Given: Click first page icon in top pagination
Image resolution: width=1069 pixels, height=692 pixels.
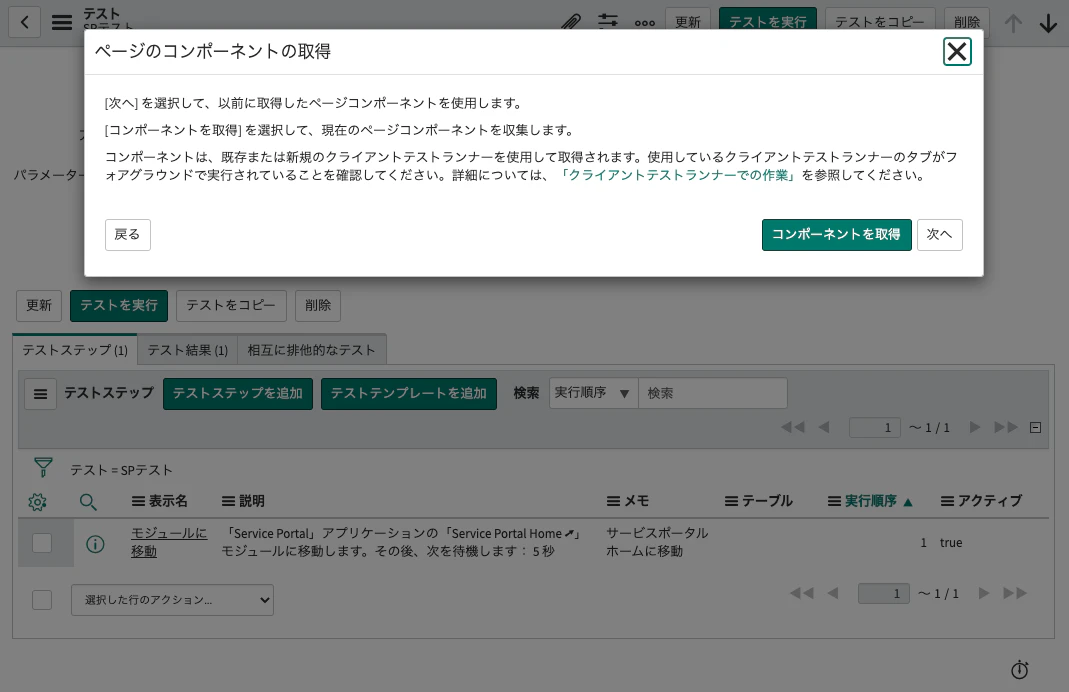Looking at the screenshot, I should (793, 427).
